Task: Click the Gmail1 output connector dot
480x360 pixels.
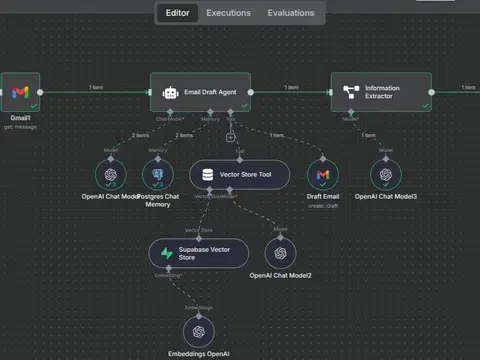Action: tap(40, 92)
